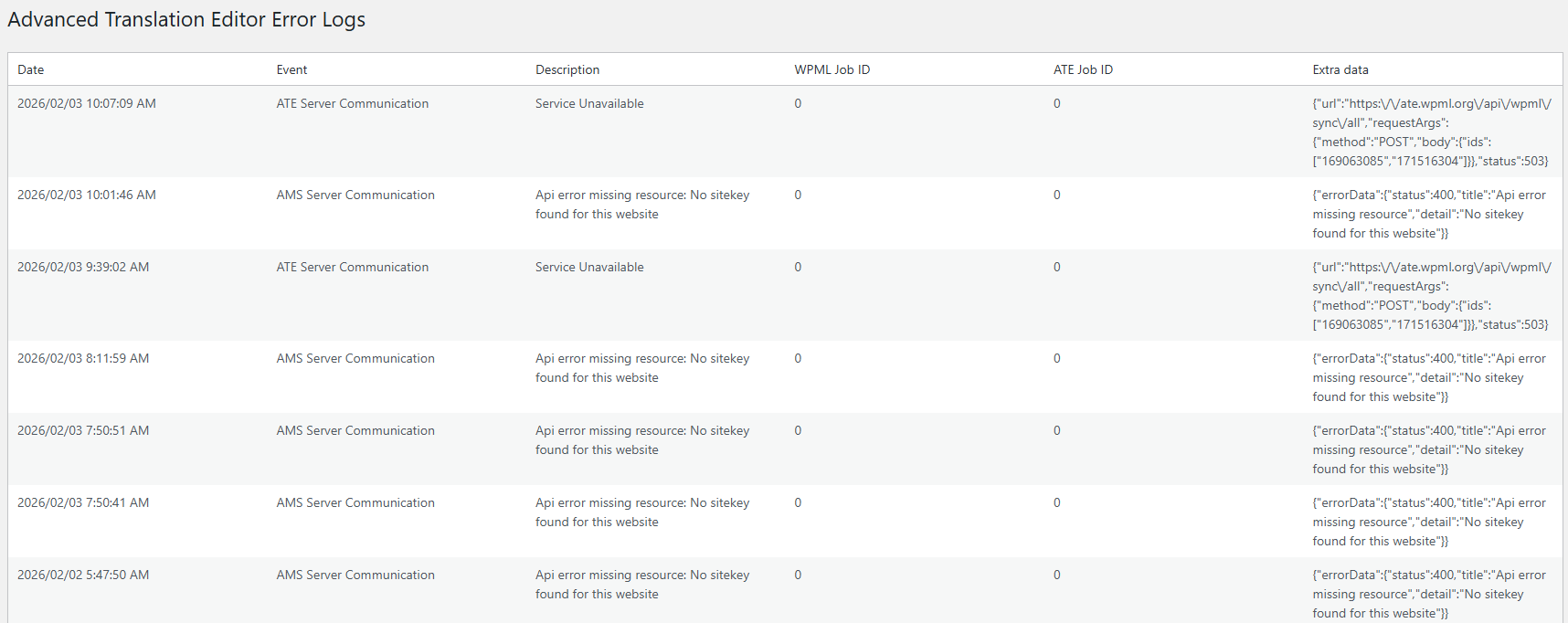
Task: Click the ATE Job ID header
Action: click(x=1083, y=69)
